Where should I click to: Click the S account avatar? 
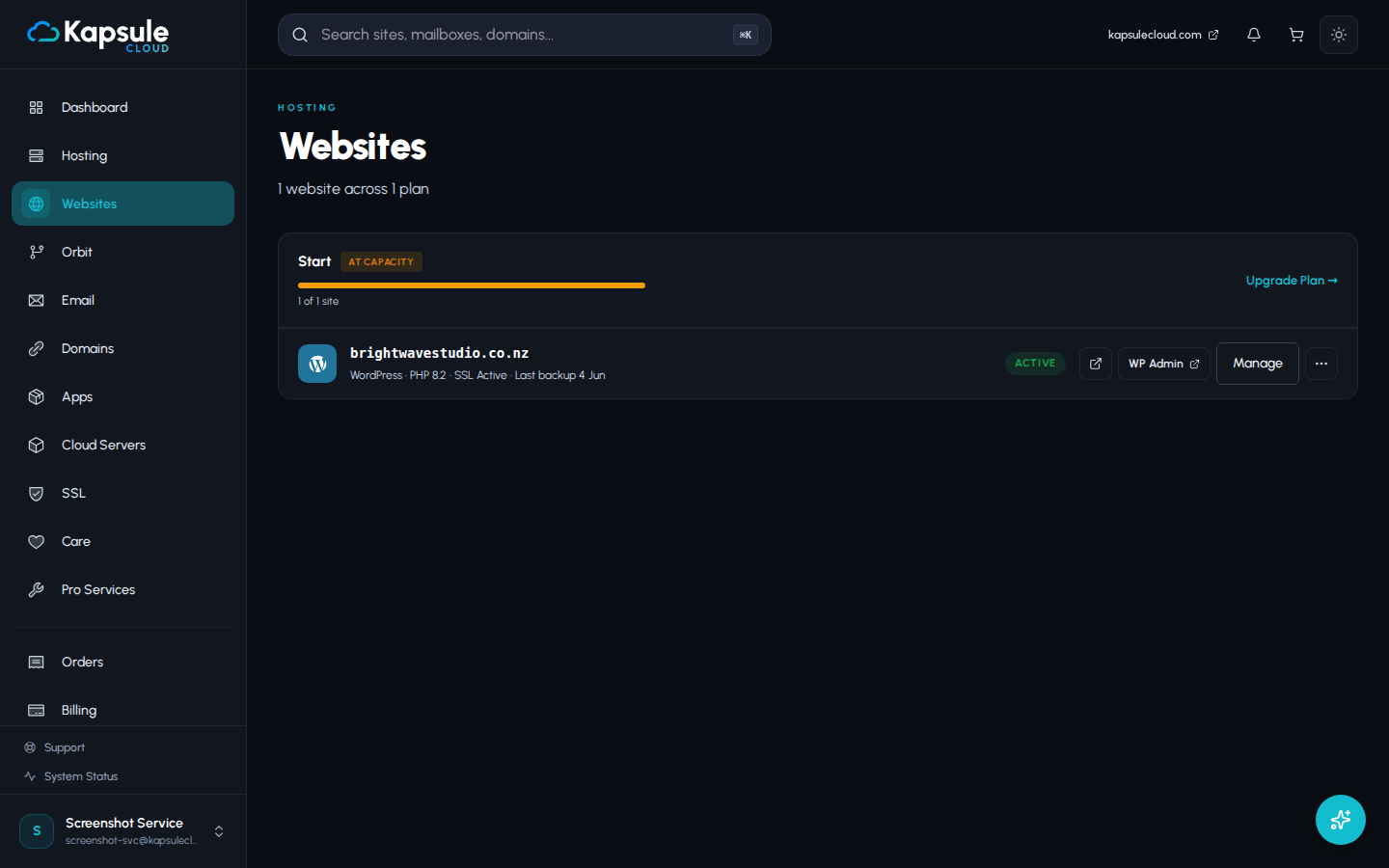point(37,831)
